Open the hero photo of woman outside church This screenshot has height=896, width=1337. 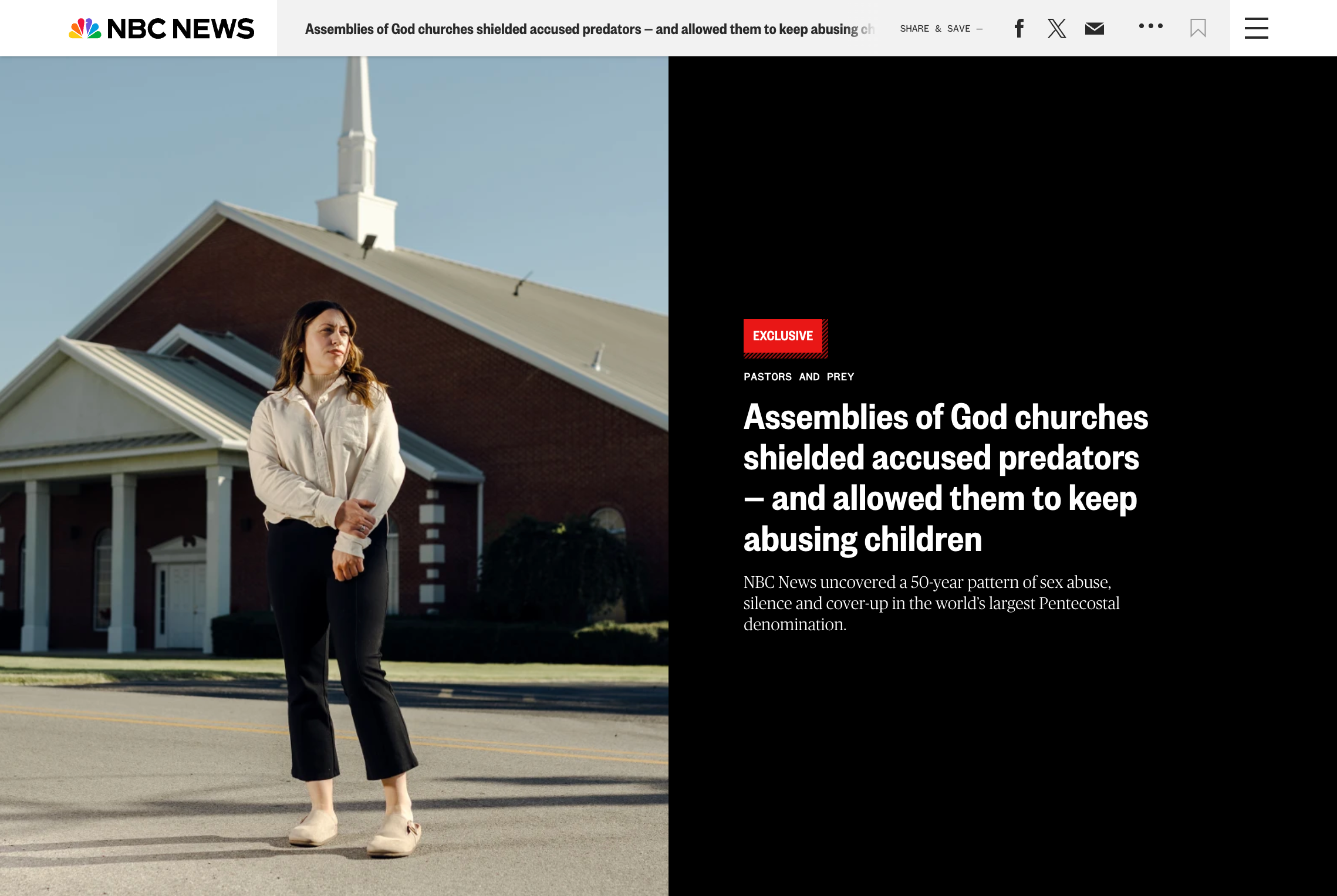pos(334,476)
